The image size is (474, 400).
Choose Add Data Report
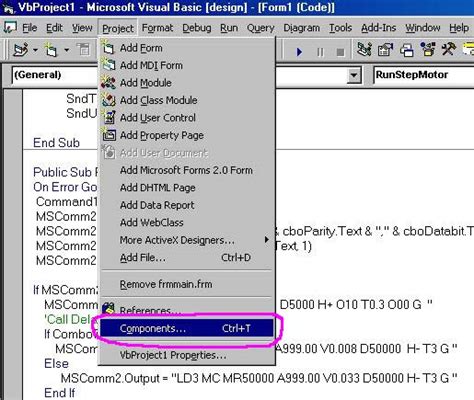click(186, 205)
